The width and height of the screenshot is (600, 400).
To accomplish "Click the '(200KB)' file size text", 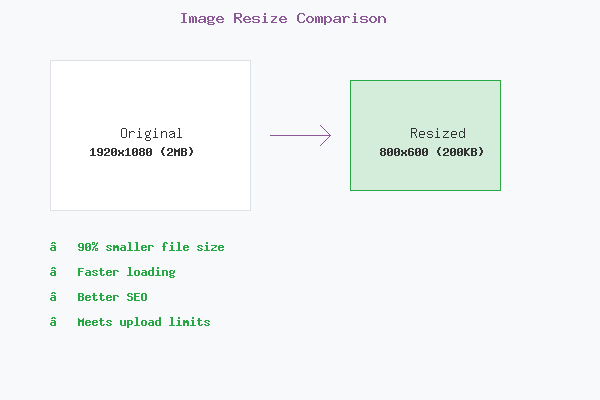I will pyautogui.click(x=461, y=152).
